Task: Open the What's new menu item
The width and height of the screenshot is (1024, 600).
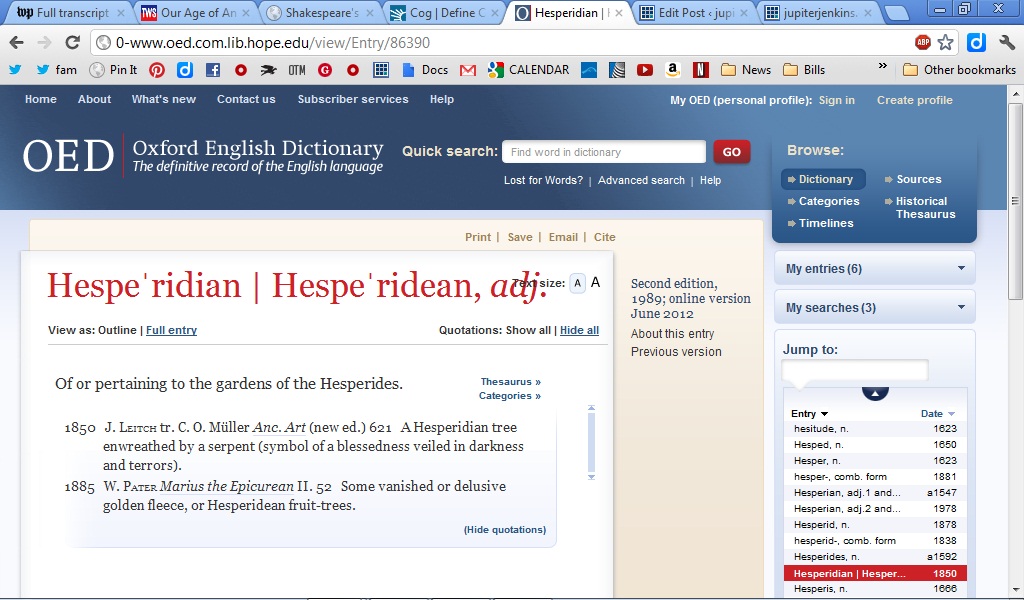Action: pyautogui.click(x=163, y=99)
